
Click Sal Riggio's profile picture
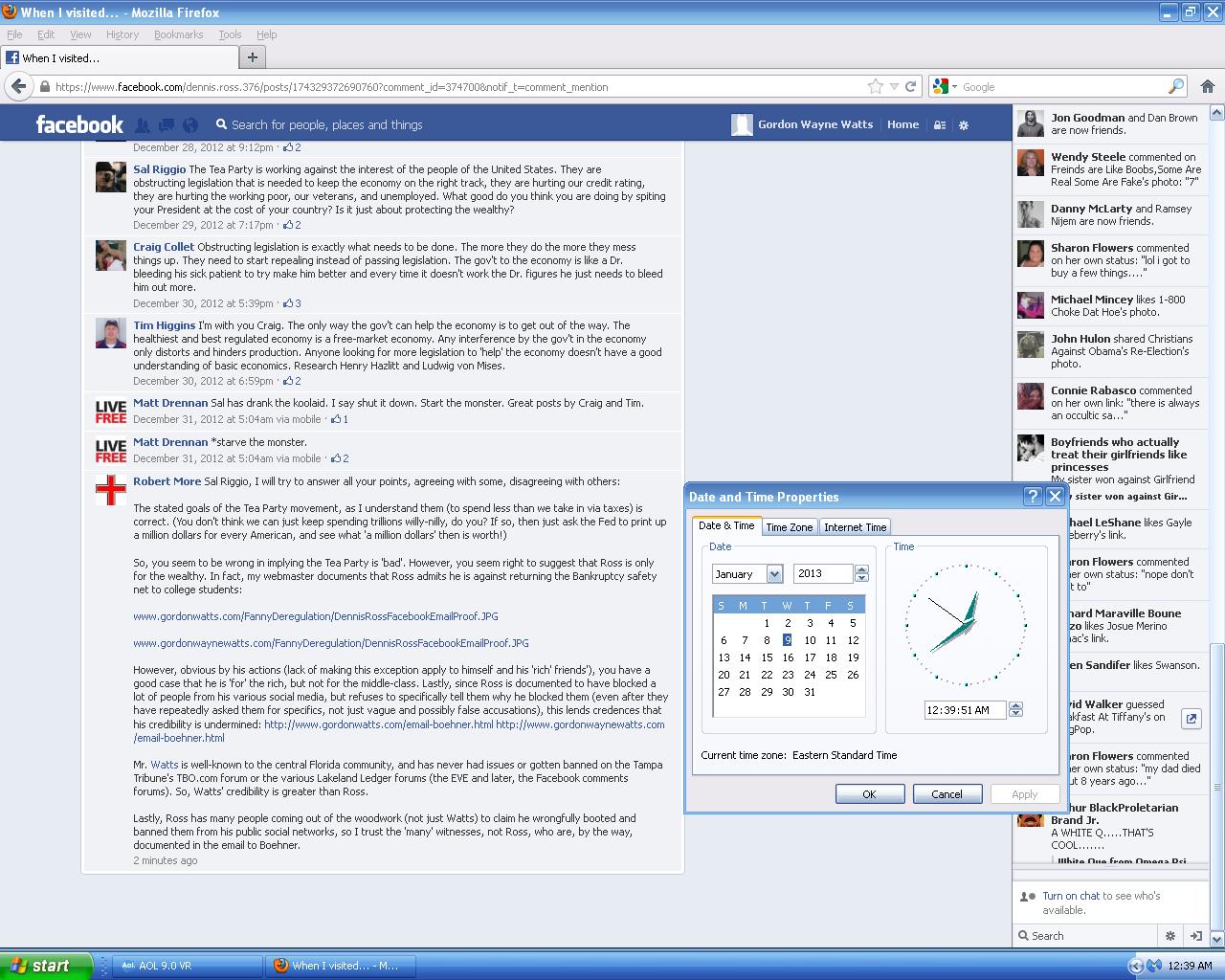[111, 177]
